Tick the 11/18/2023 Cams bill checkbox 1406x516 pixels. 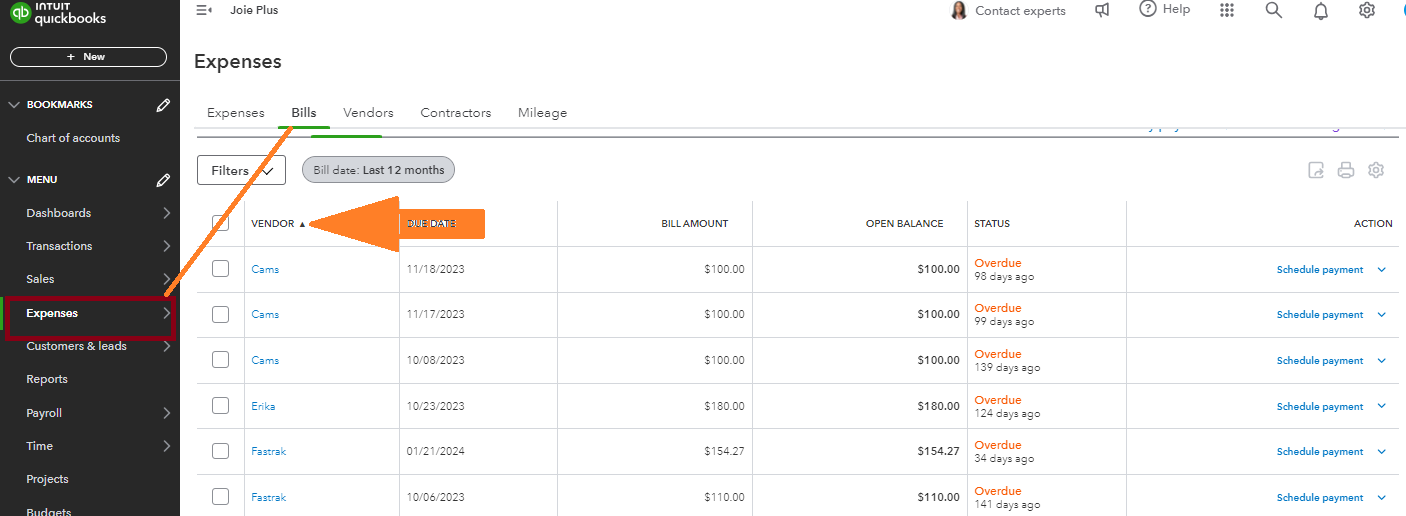[221, 268]
